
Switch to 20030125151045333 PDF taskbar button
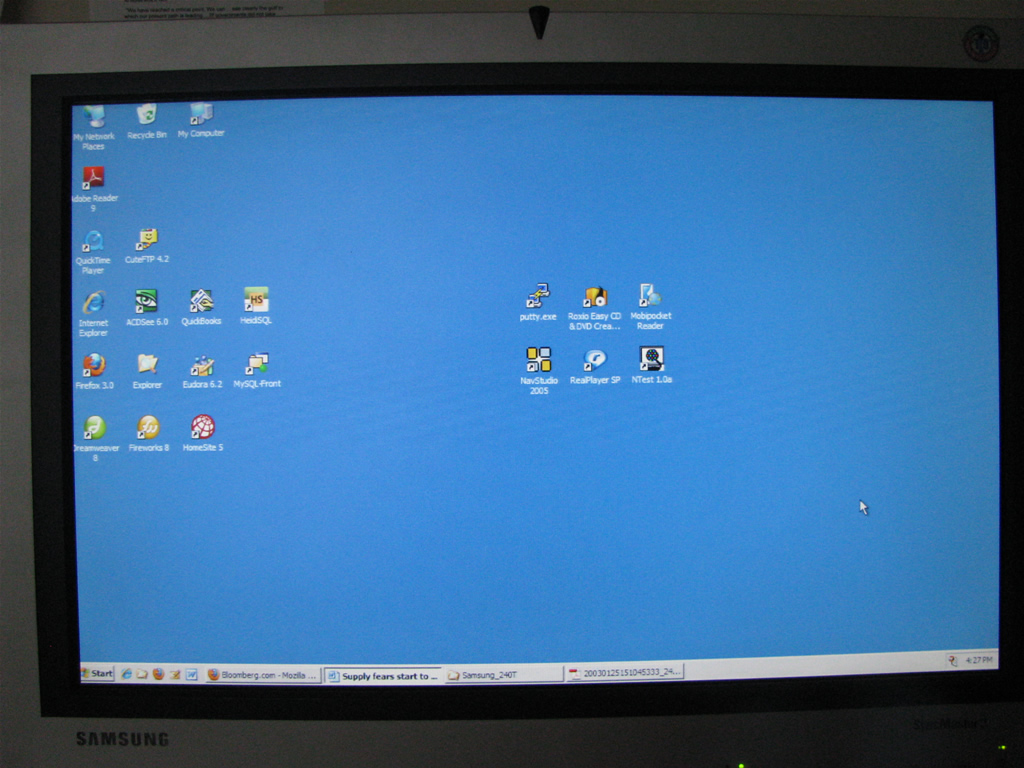point(625,672)
